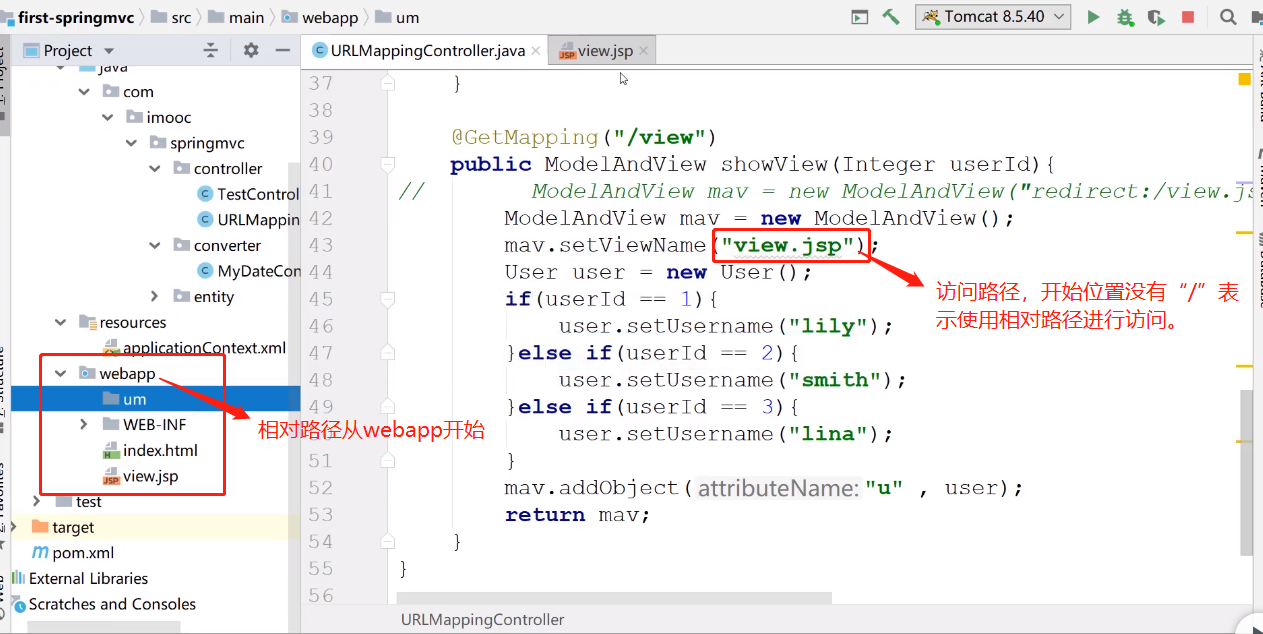This screenshot has width=1263, height=634.
Task: Stop the running Tomcat server
Action: pyautogui.click(x=1188, y=17)
